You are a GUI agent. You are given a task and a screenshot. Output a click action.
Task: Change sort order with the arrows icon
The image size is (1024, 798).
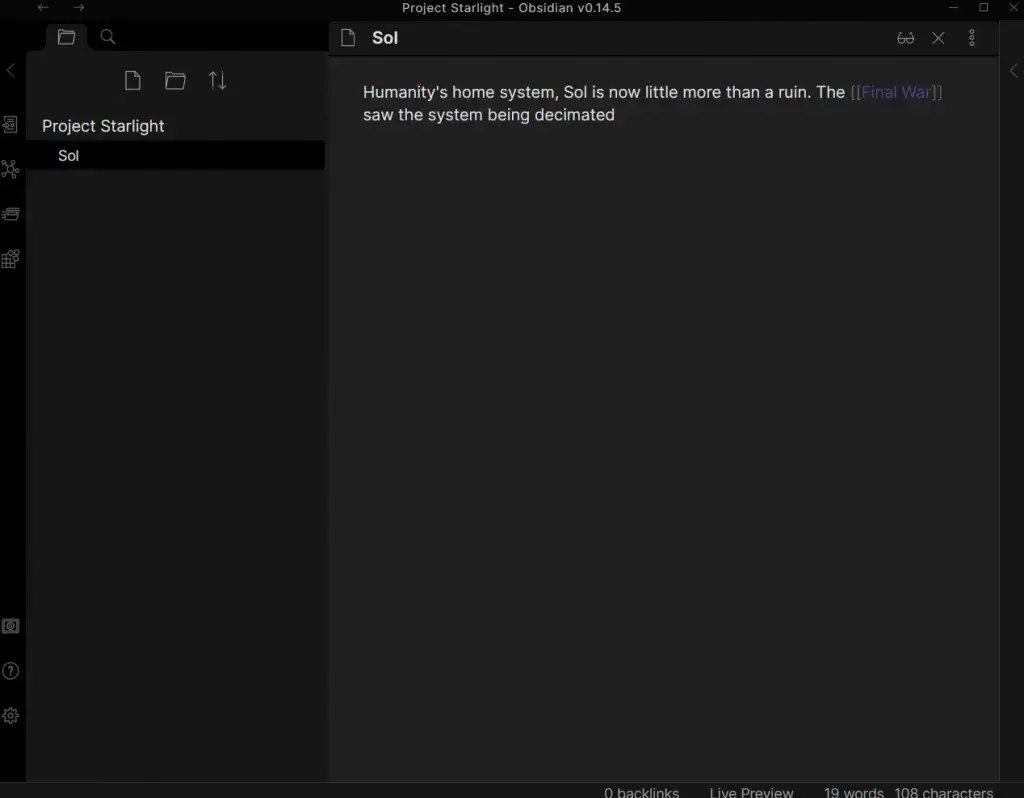pyautogui.click(x=217, y=81)
